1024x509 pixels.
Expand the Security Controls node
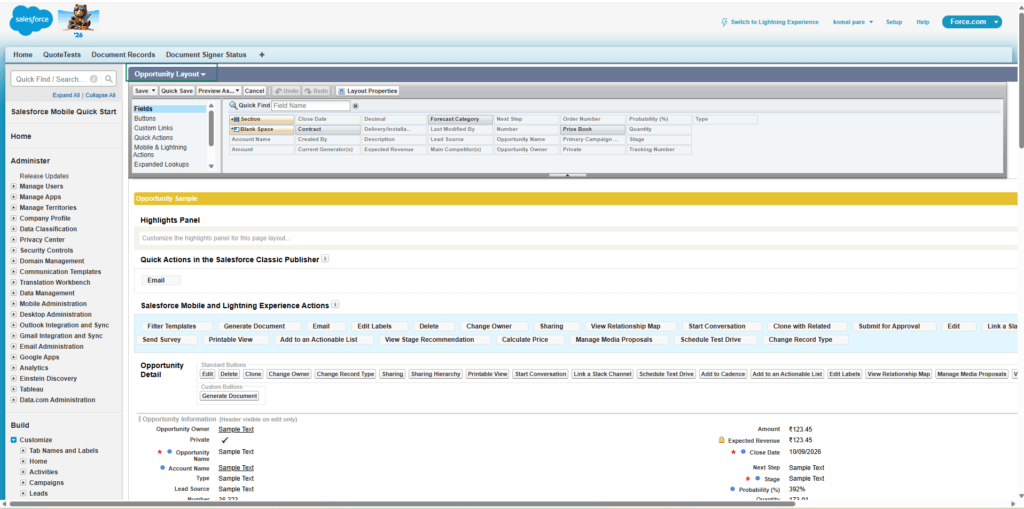(x=14, y=250)
